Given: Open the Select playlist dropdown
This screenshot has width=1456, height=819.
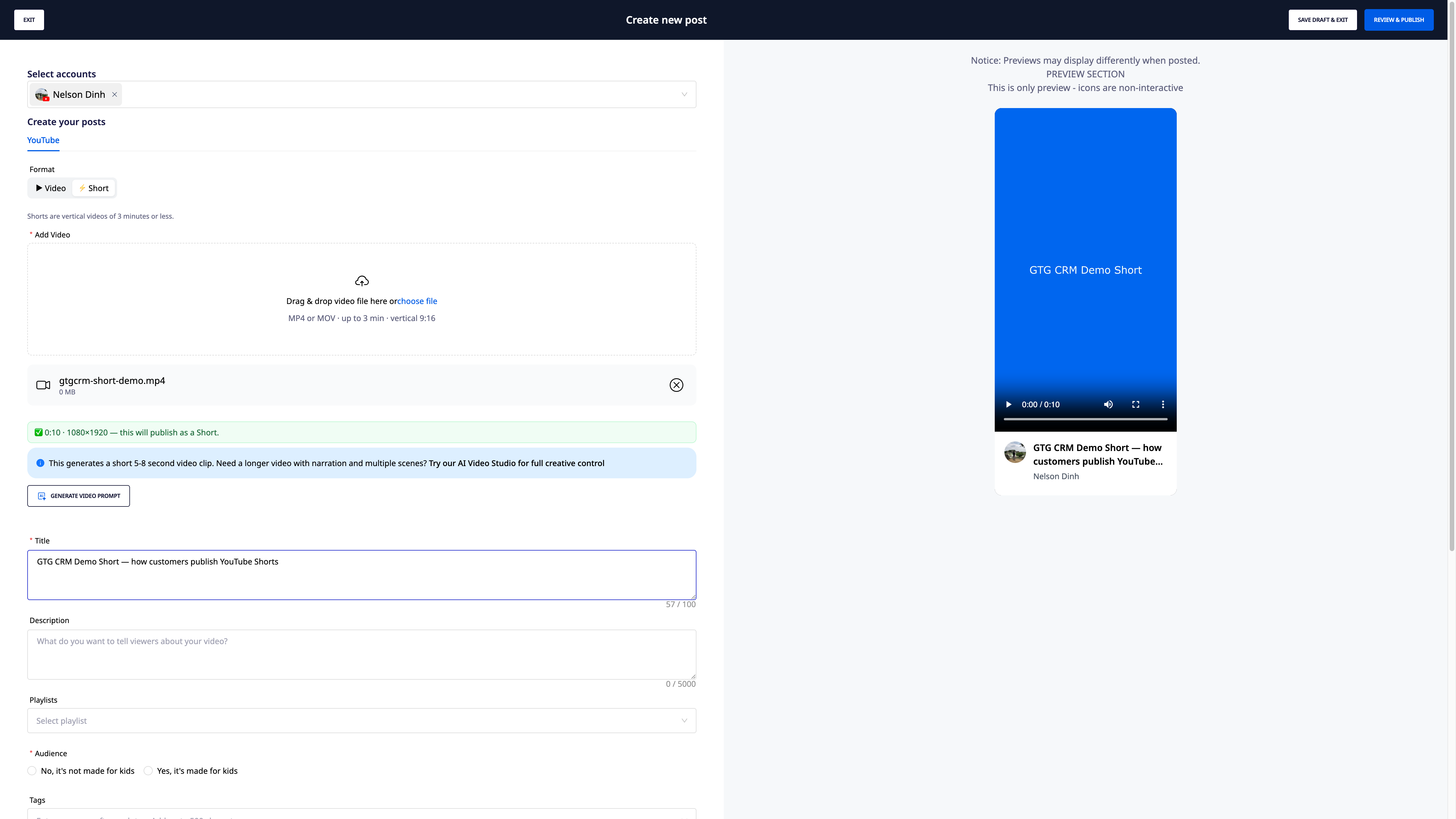Looking at the screenshot, I should pyautogui.click(x=362, y=721).
